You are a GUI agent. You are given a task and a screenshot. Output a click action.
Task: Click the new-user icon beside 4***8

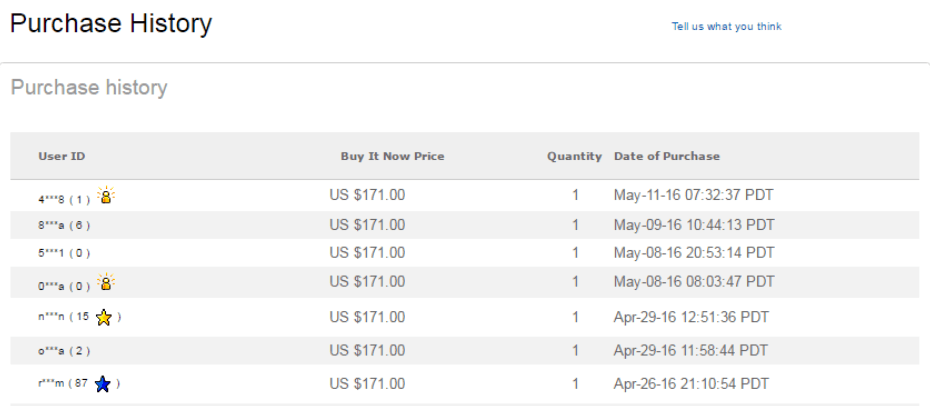[106, 195]
